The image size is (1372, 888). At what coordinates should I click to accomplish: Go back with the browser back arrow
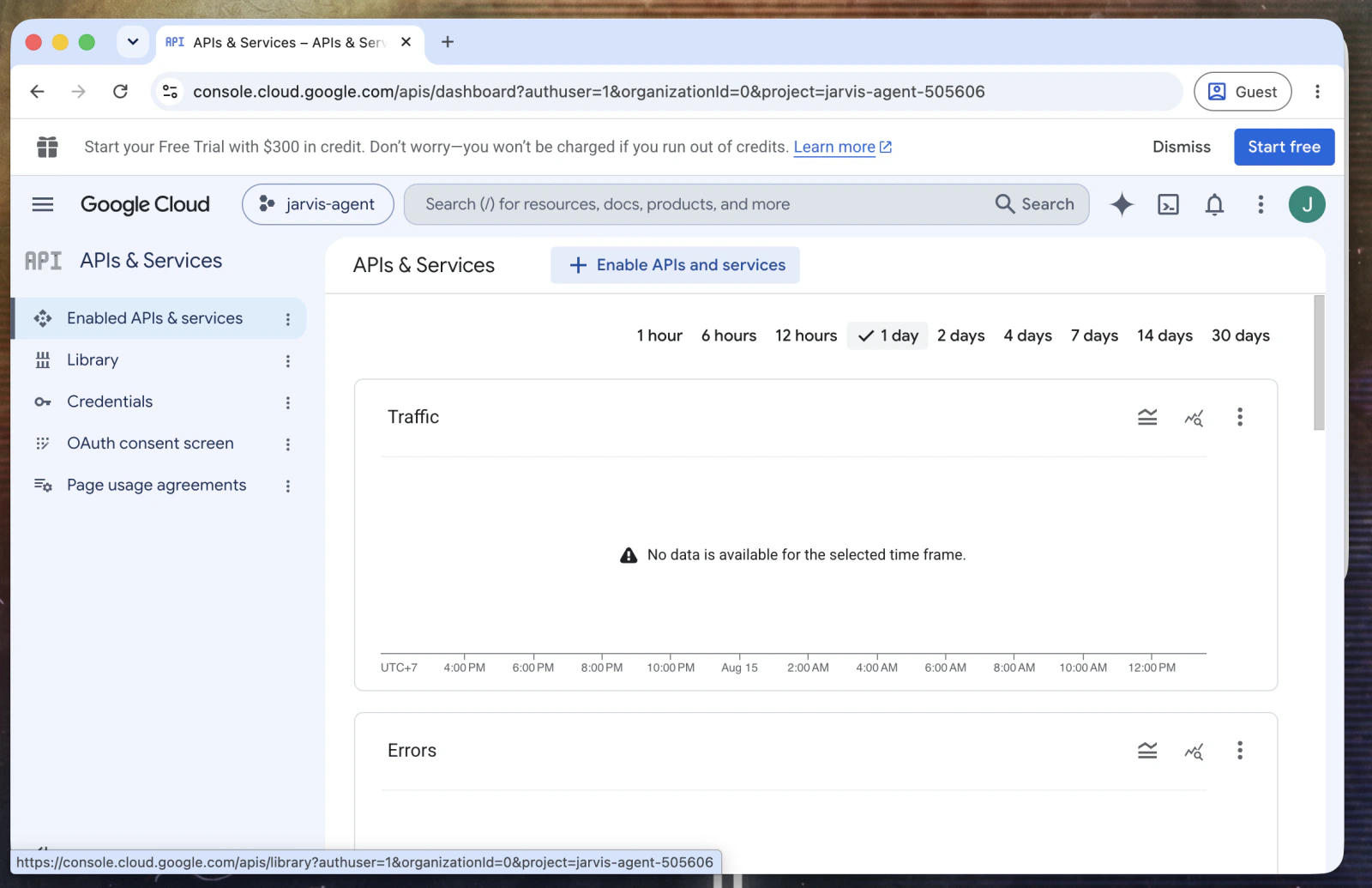tap(37, 92)
